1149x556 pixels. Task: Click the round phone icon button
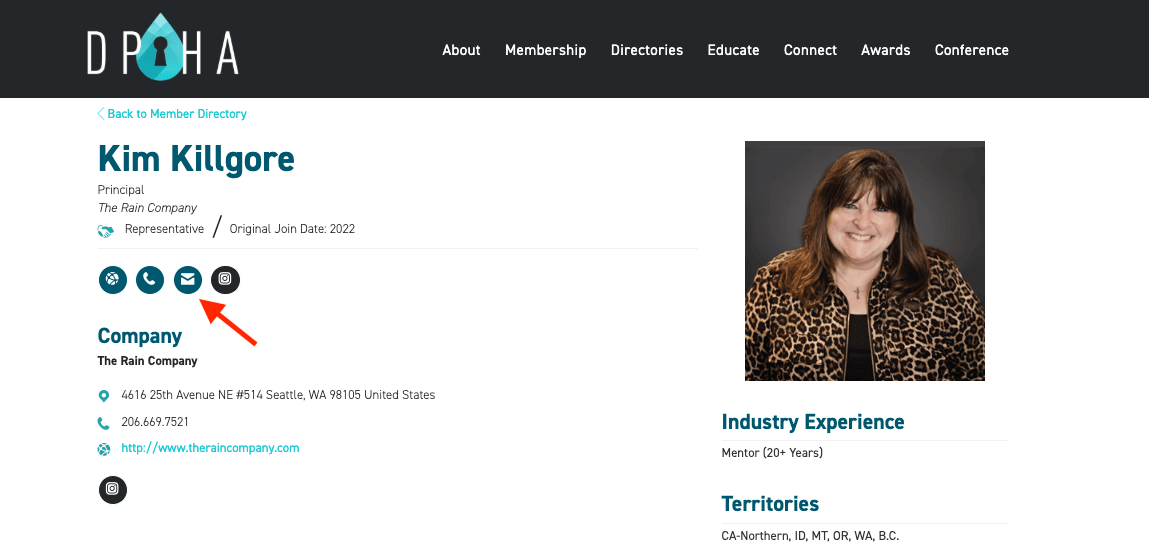[150, 280]
